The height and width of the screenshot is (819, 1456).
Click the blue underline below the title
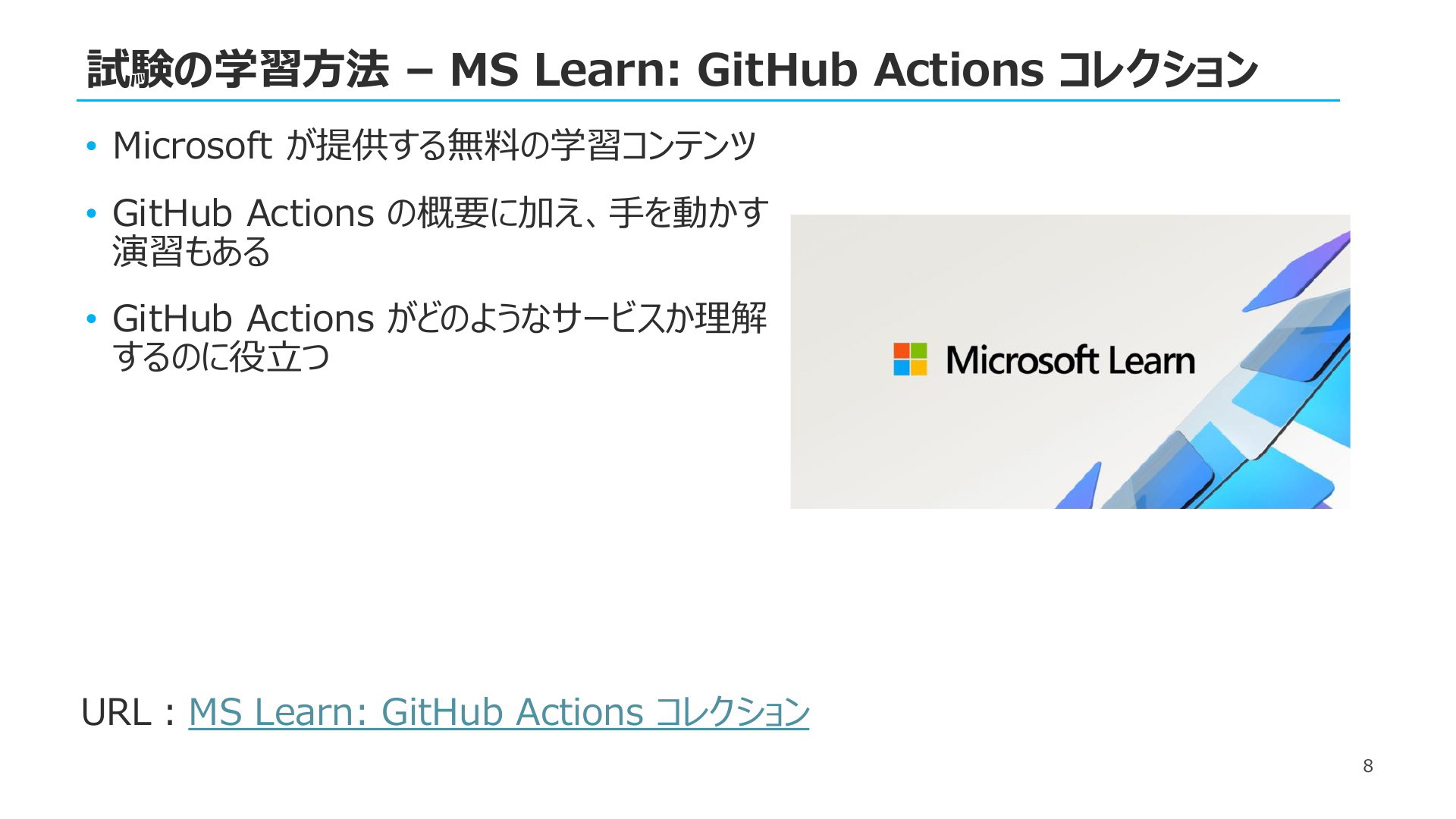(x=708, y=100)
